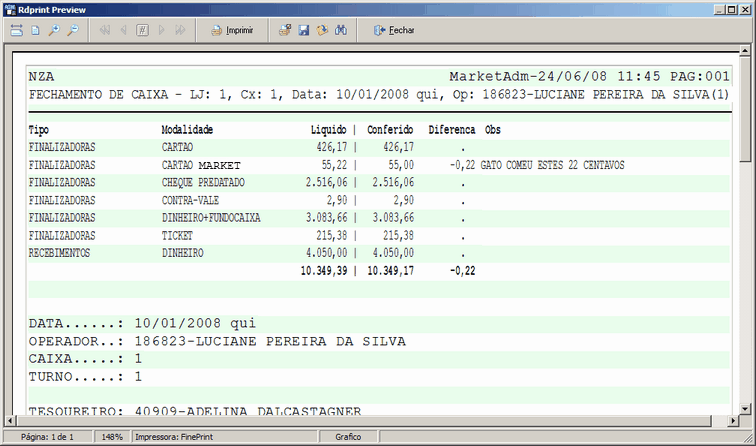Image resolution: width=756 pixels, height=446 pixels.
Task: Click the 10.349,39 liquido total
Action: click(324, 271)
